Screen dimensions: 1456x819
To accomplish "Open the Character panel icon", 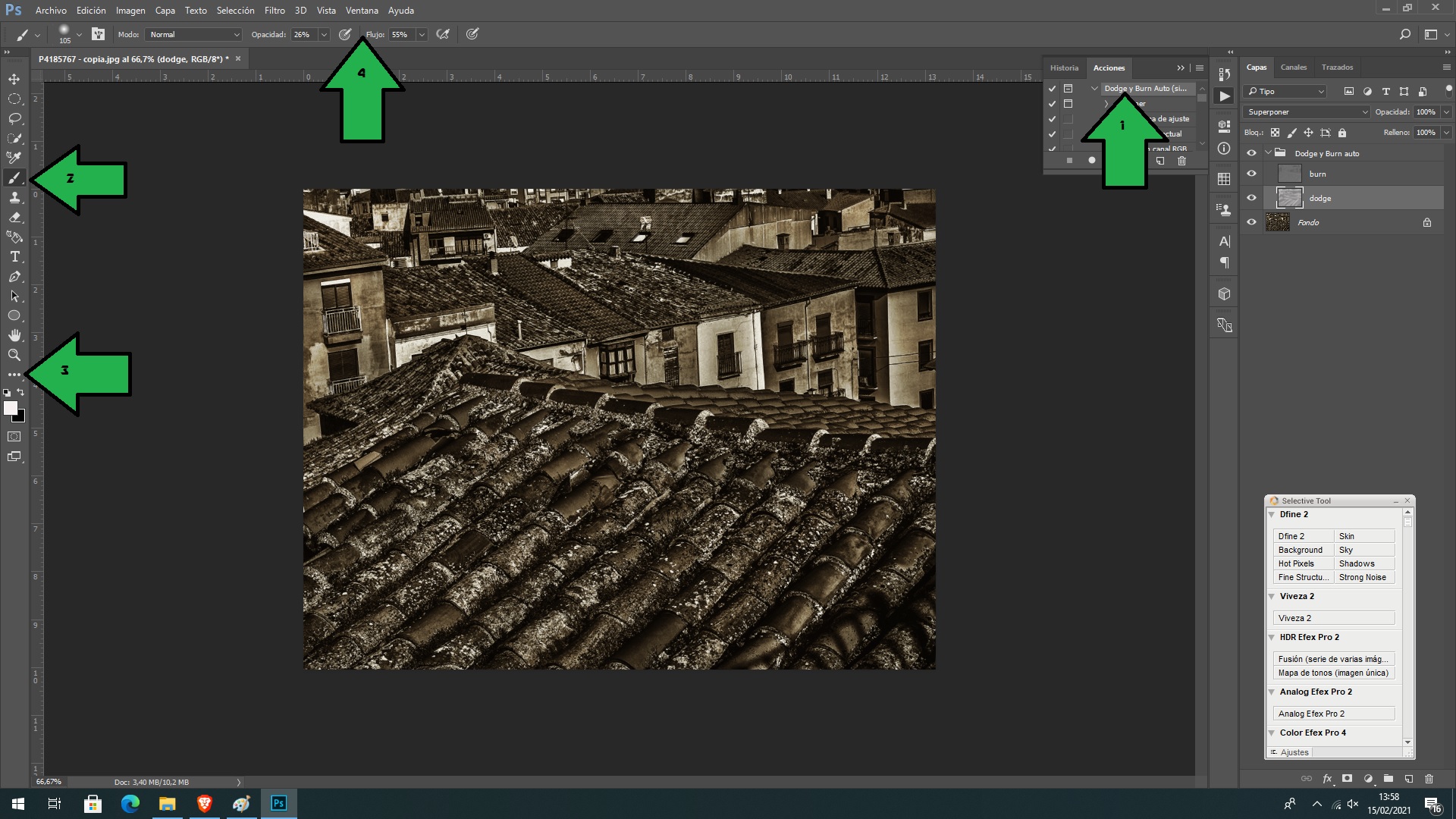I will (1224, 242).
